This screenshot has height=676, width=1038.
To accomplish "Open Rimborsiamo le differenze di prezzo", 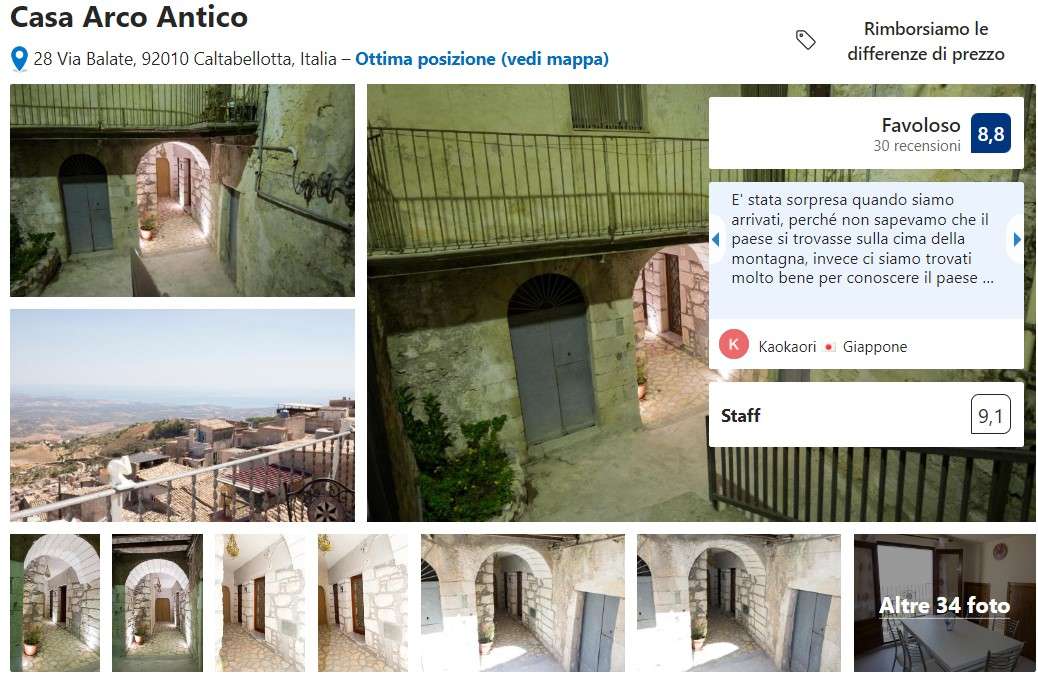I will click(x=925, y=41).
